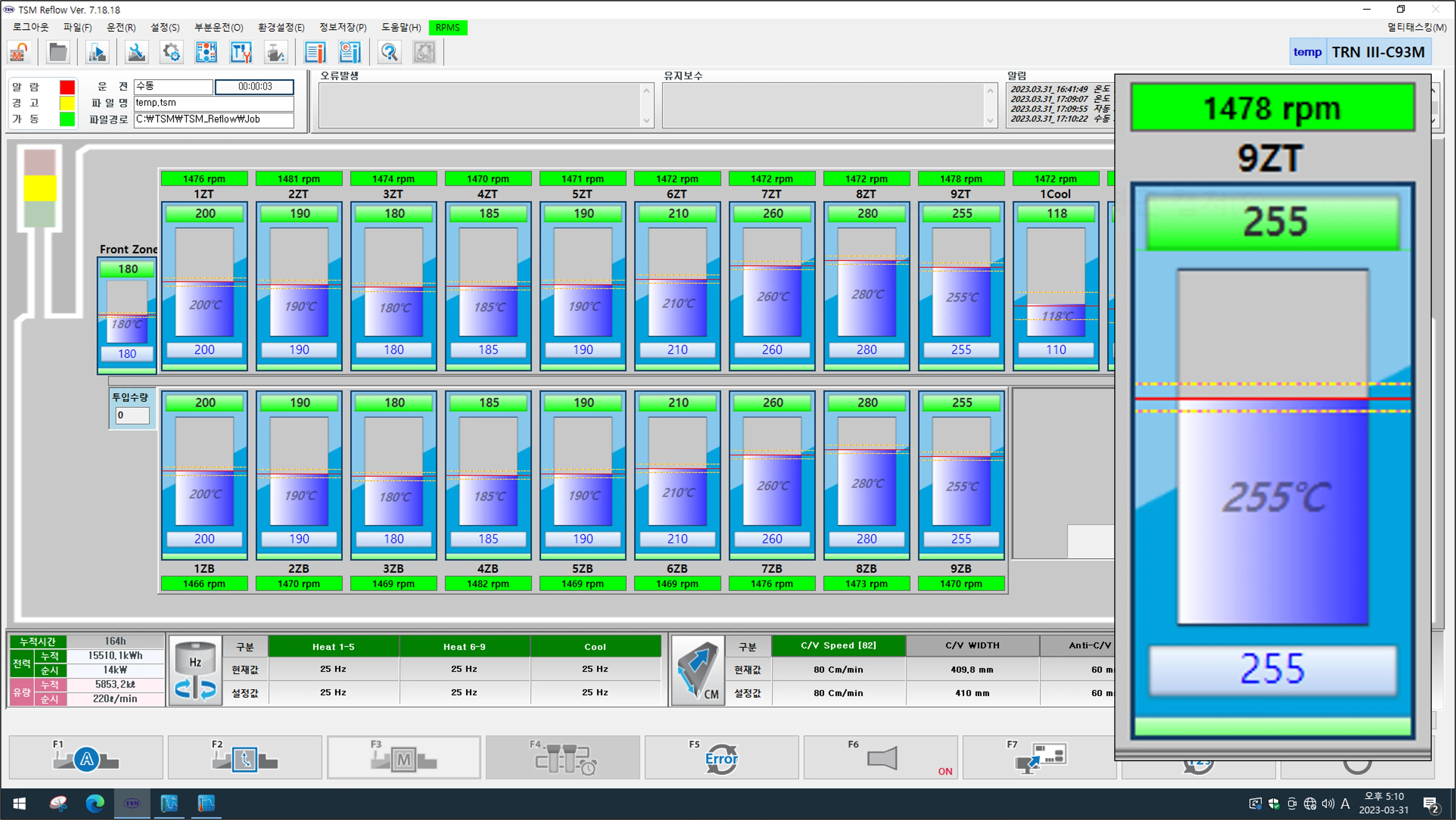Click the 유지보수 list scrollbar up arrow
This screenshot has width=1456, height=820.
click(x=990, y=90)
